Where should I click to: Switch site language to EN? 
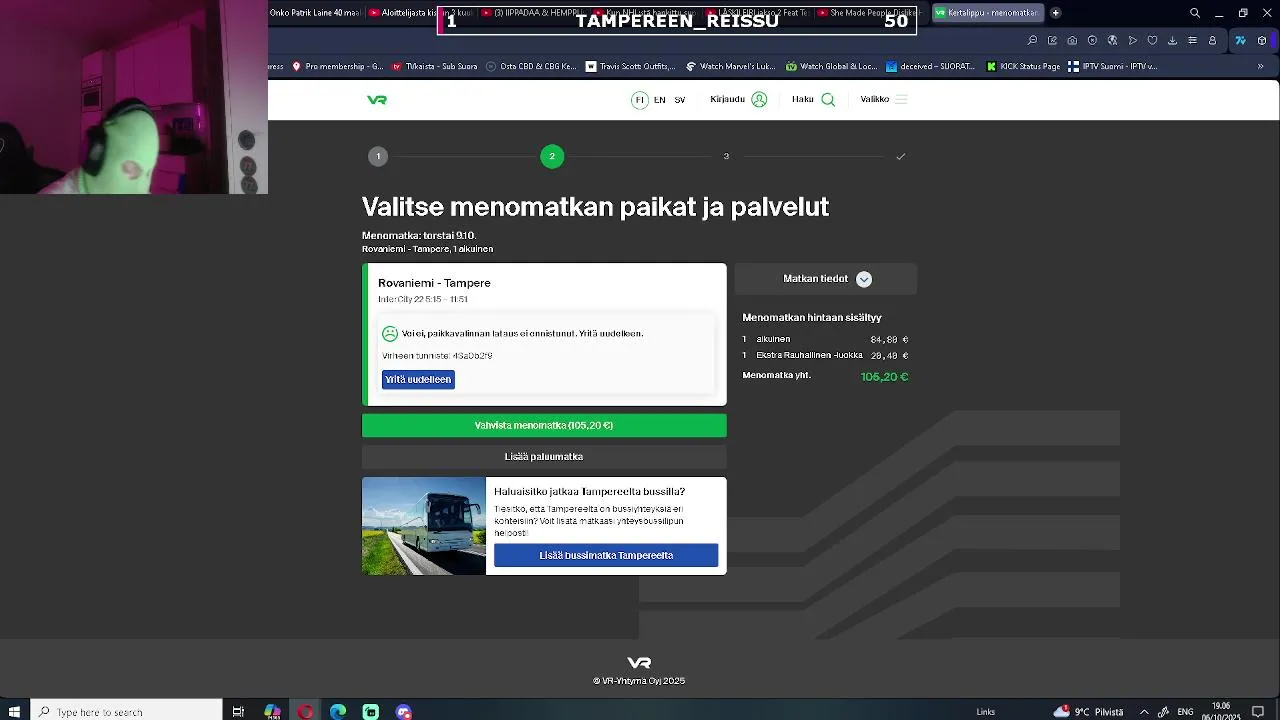point(660,100)
